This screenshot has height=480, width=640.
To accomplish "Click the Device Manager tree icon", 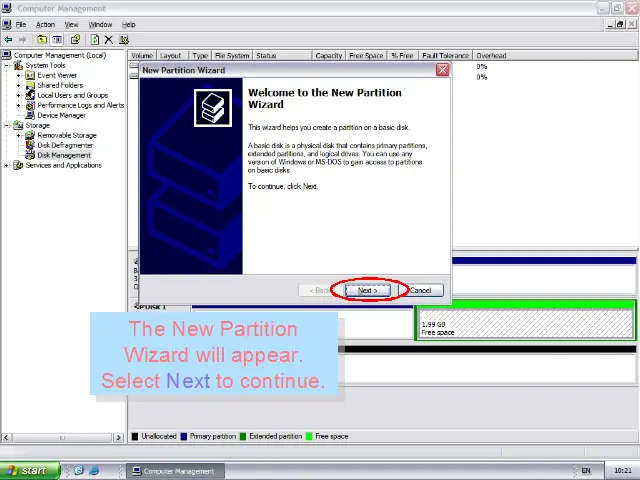I will (30, 115).
